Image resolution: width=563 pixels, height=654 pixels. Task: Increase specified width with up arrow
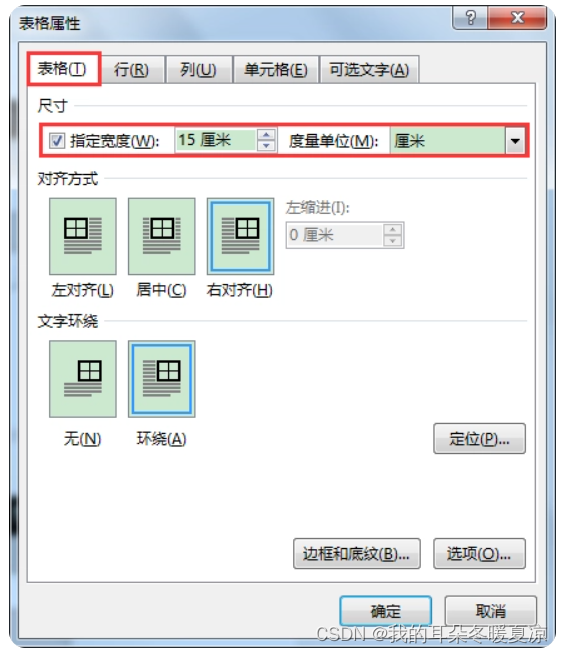[266, 135]
